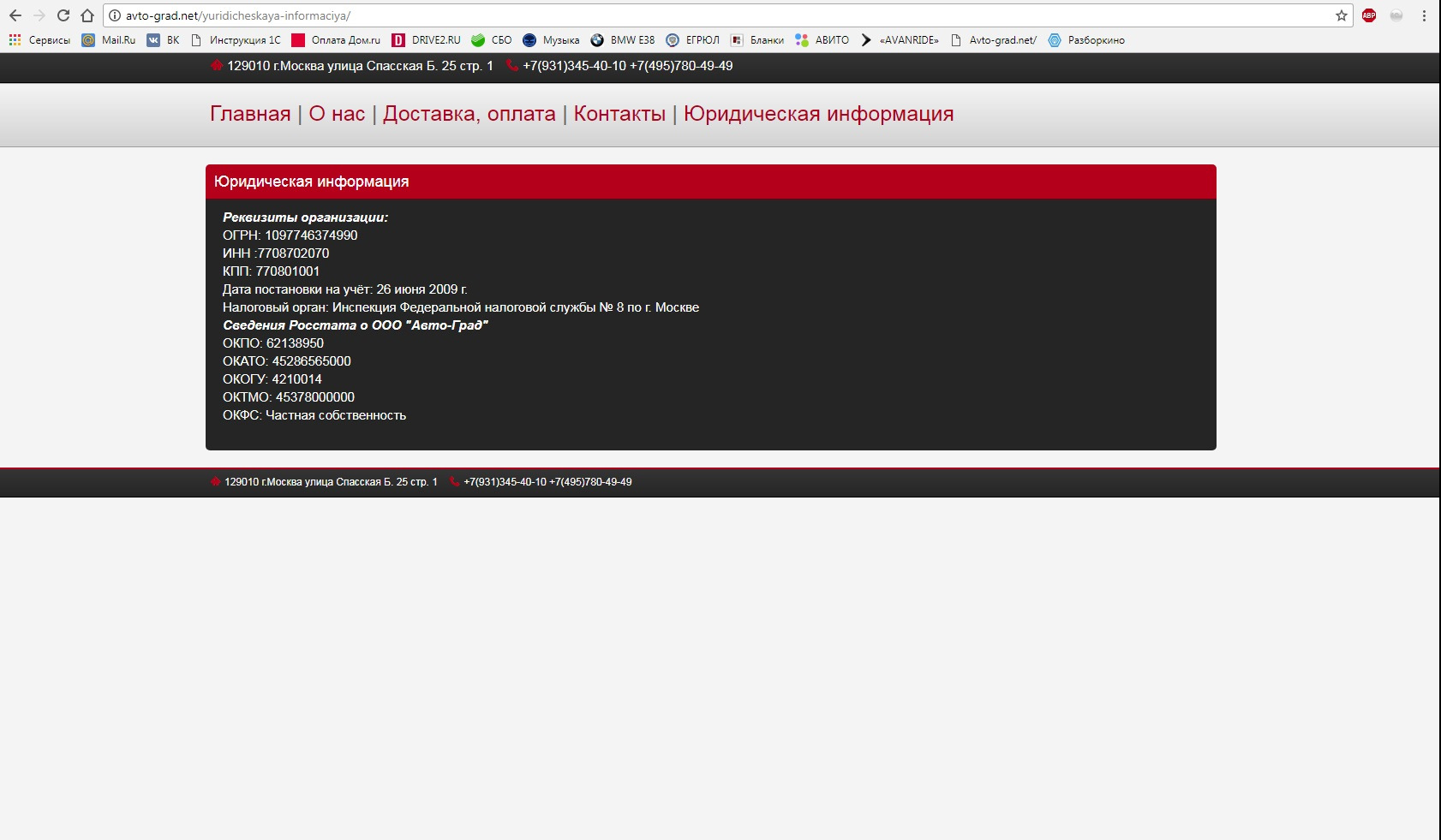Viewport: 1441px width, 840px height.
Task: Open the Бланки bookmark
Action: pos(757,40)
